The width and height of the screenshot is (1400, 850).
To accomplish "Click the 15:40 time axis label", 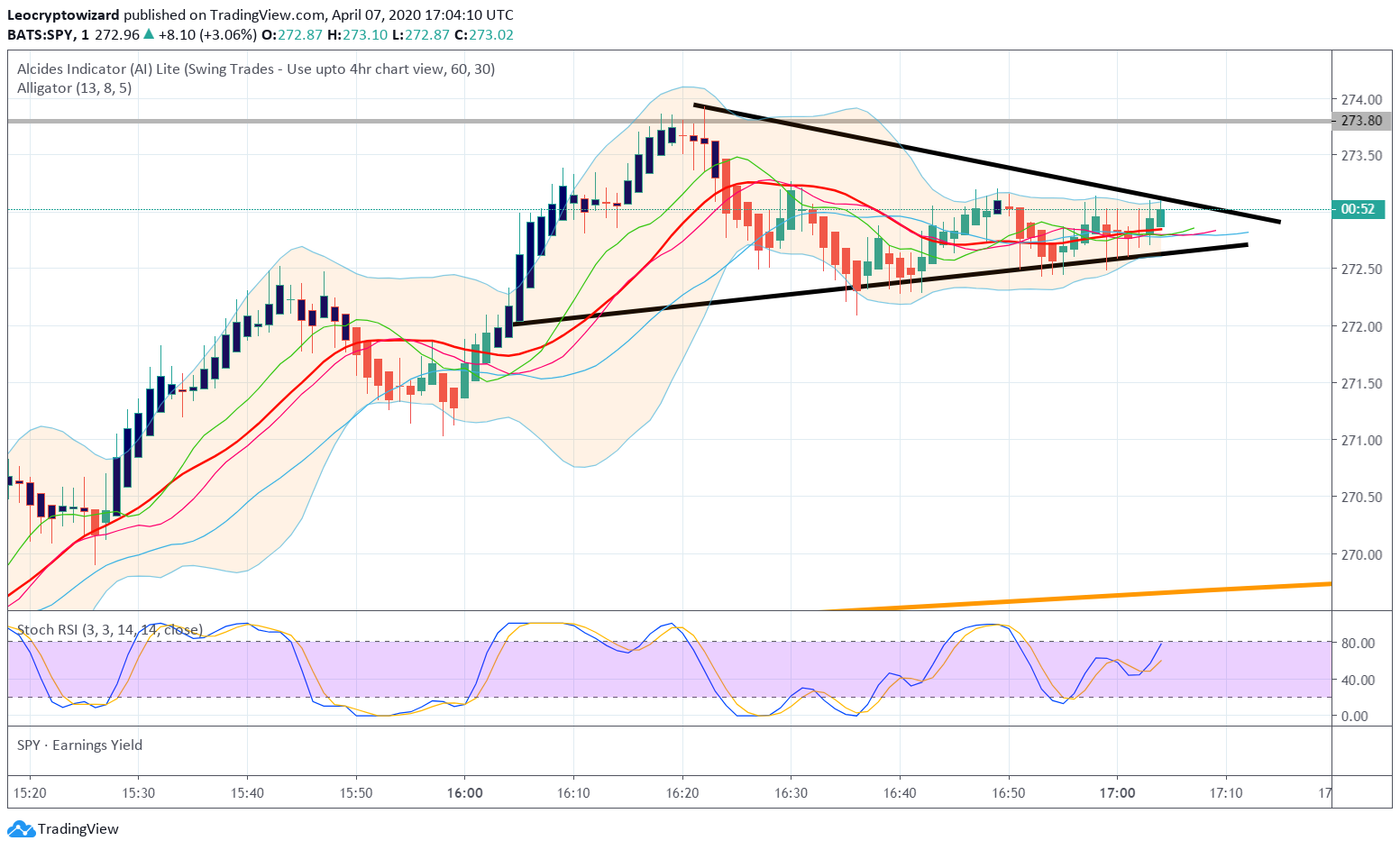I will click(247, 793).
